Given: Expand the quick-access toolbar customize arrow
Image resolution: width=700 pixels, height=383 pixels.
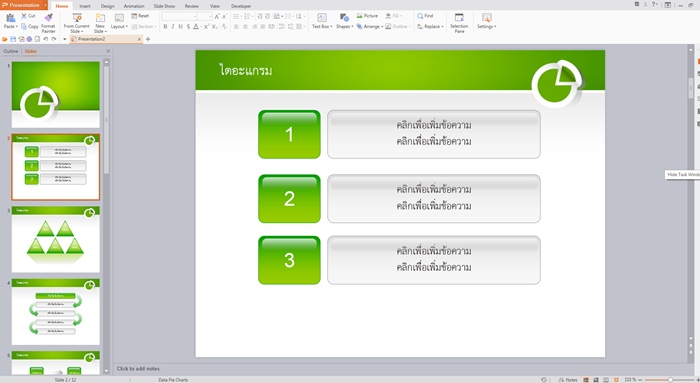Looking at the screenshot, I should tap(64, 39).
